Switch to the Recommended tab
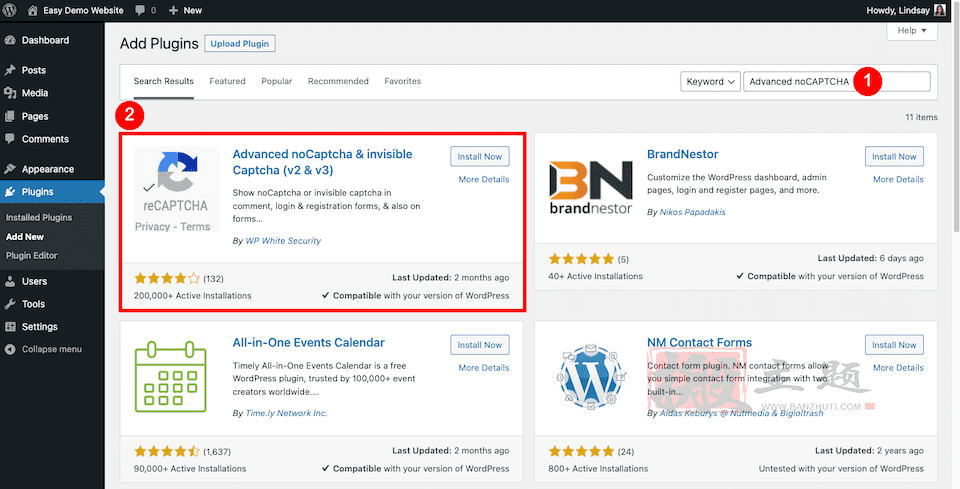Viewport: 960px width, 489px height. (338, 81)
